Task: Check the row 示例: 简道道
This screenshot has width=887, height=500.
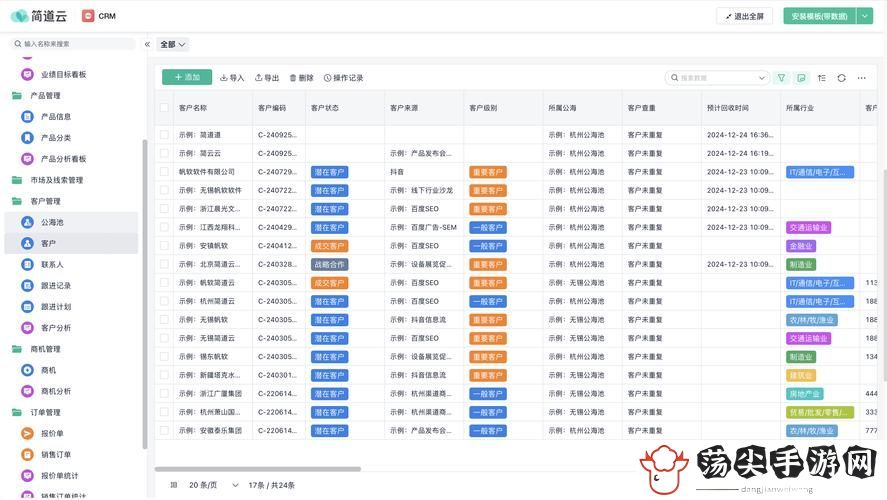Action: tap(164, 135)
